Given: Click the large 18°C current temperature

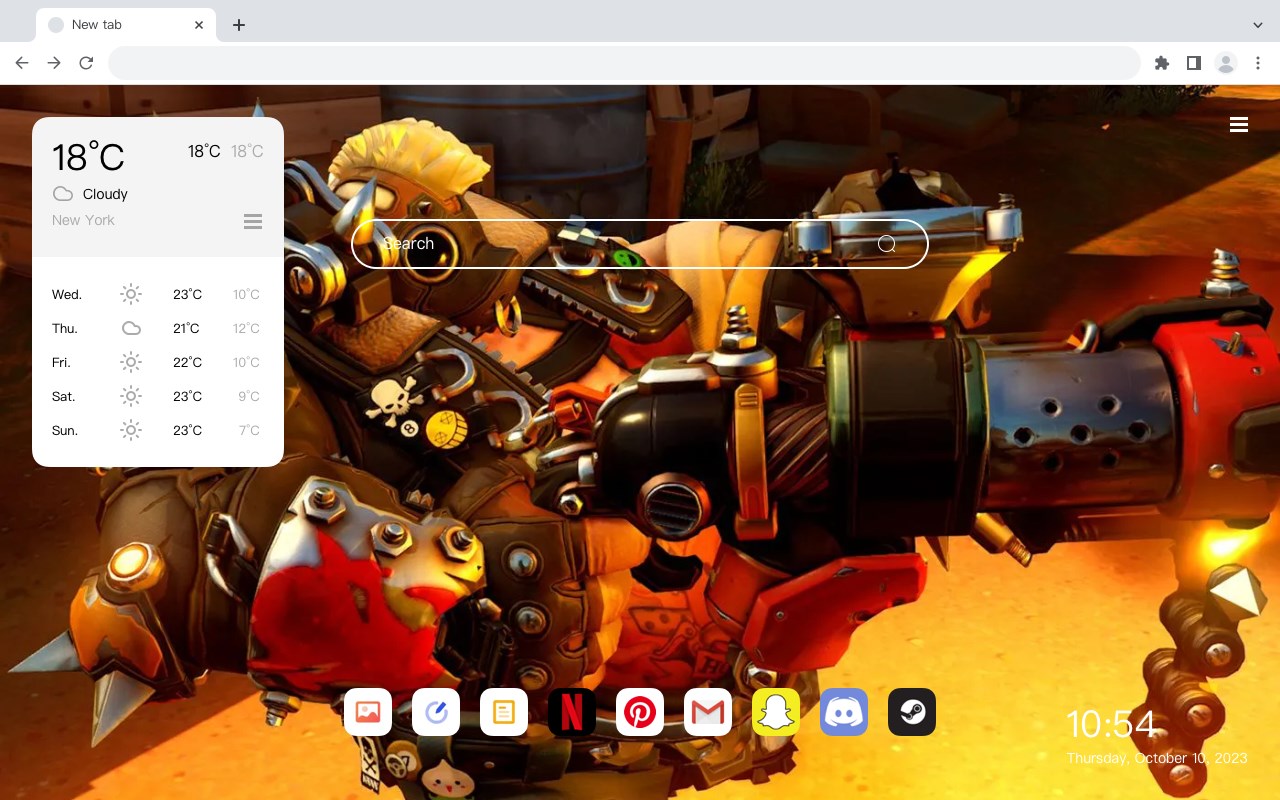Looking at the screenshot, I should tap(88, 157).
